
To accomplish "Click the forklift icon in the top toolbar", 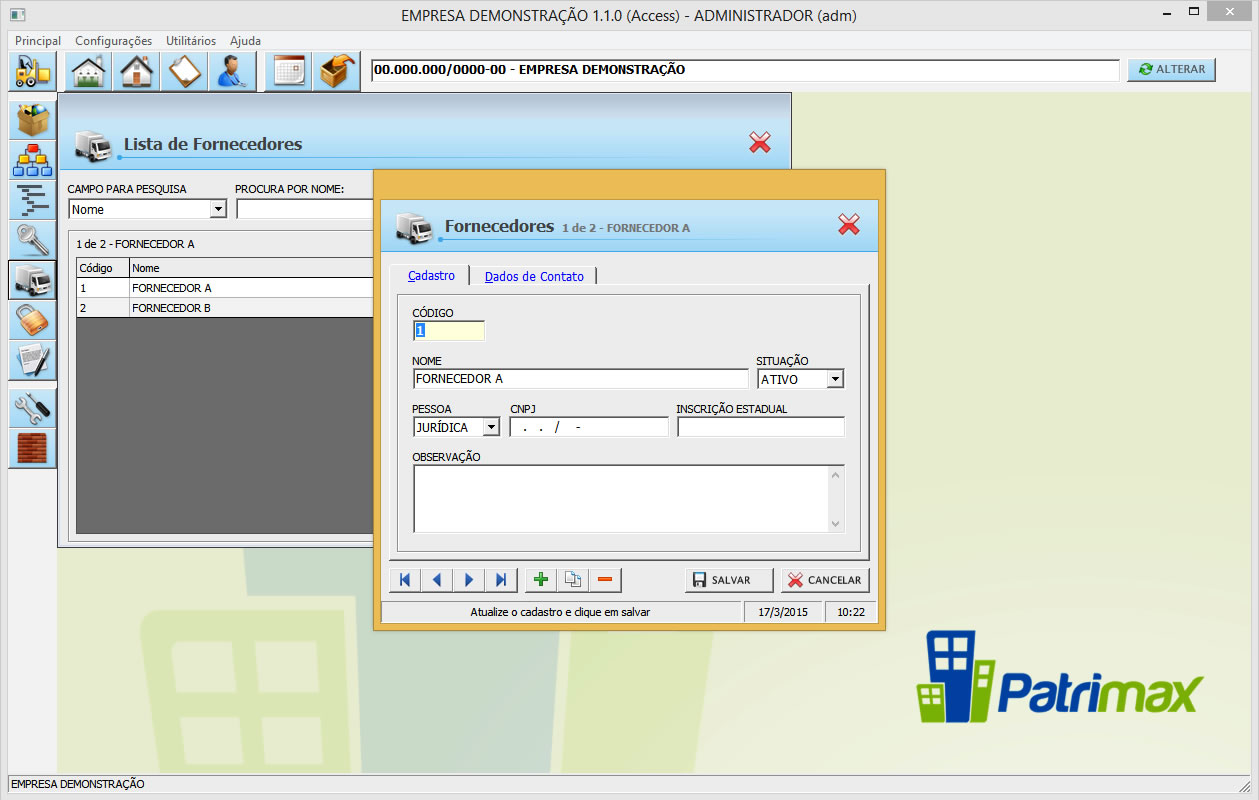I will [x=33, y=72].
